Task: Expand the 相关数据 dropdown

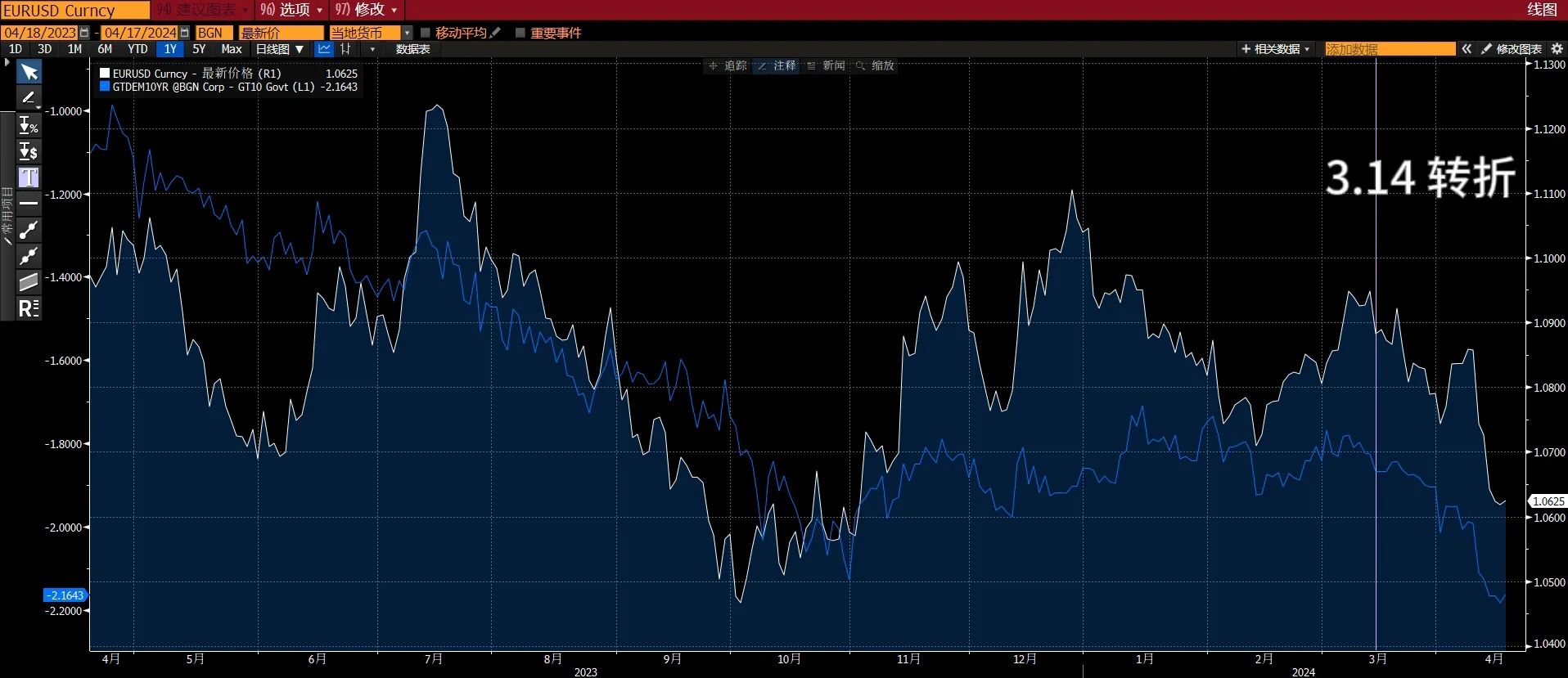Action: point(1276,49)
